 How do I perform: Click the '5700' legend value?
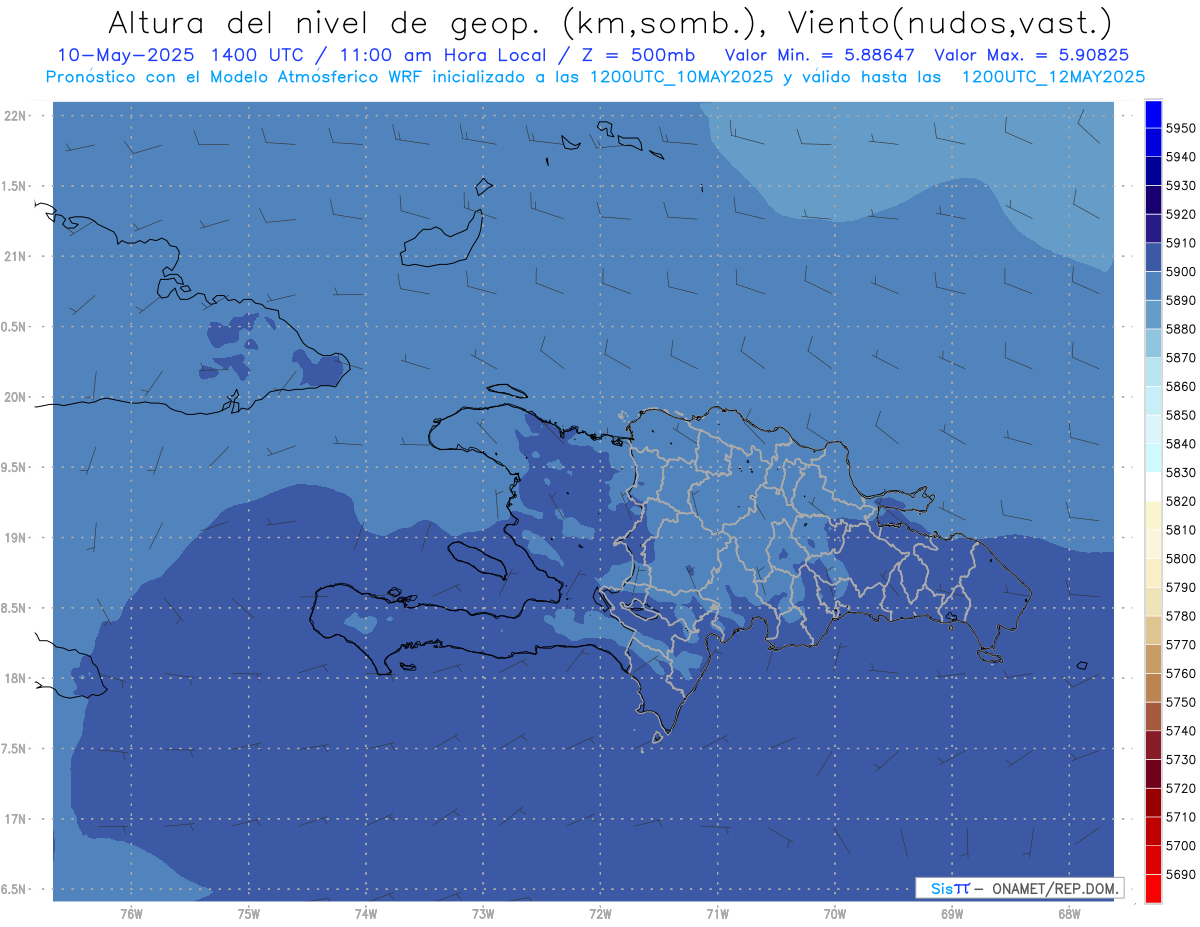click(x=1181, y=846)
